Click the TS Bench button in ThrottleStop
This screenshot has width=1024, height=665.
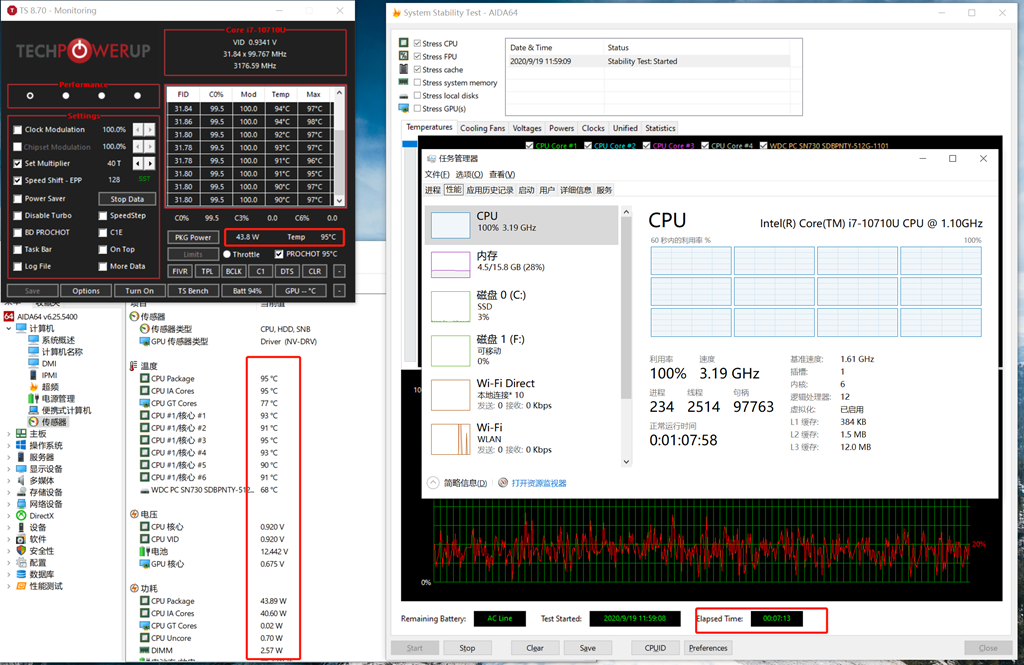[193, 291]
